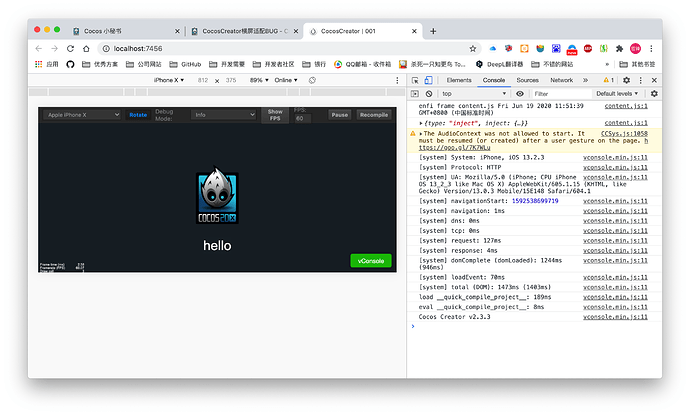Expand the AudioContext warning message
690x415 pixels.
point(421,133)
